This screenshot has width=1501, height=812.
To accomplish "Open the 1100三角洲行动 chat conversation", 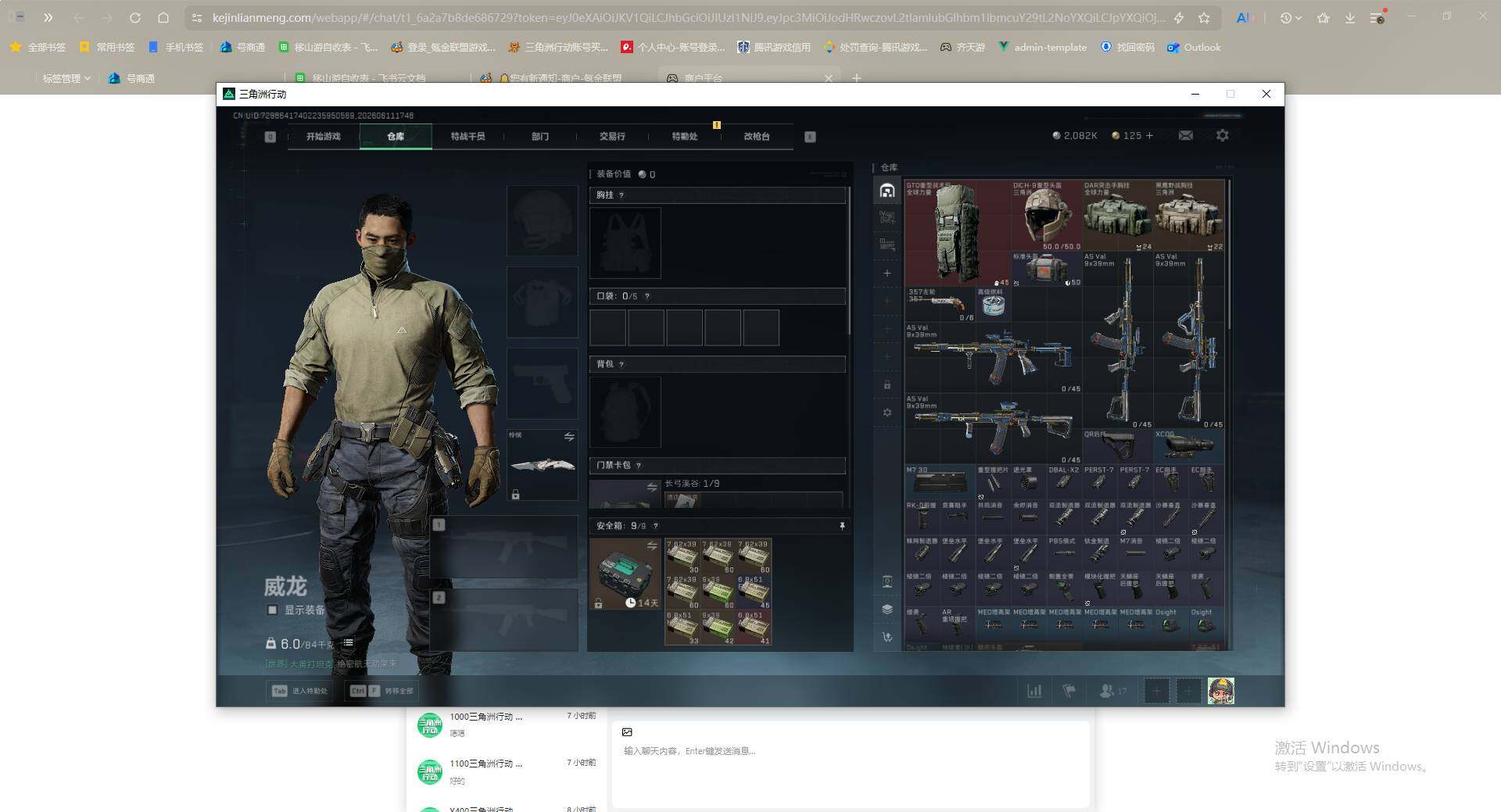I will (507, 771).
